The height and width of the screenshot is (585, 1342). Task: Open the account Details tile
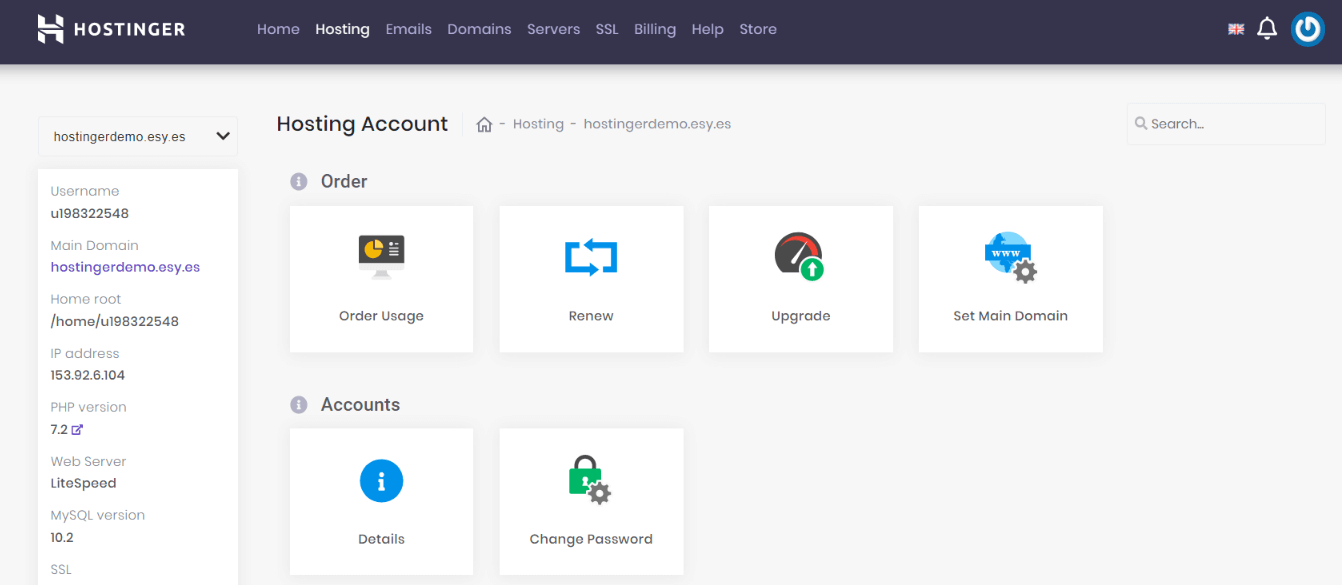click(x=381, y=502)
